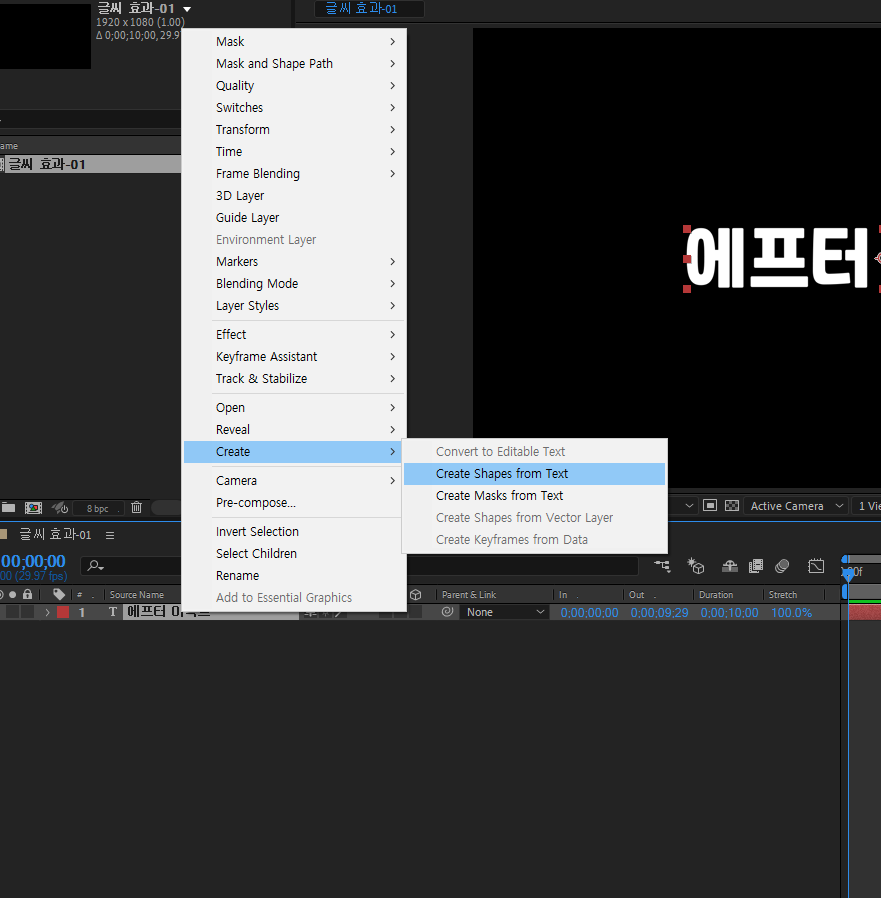881x898 pixels.
Task: Choose Pre-compose... from context menu
Action: (x=294, y=503)
